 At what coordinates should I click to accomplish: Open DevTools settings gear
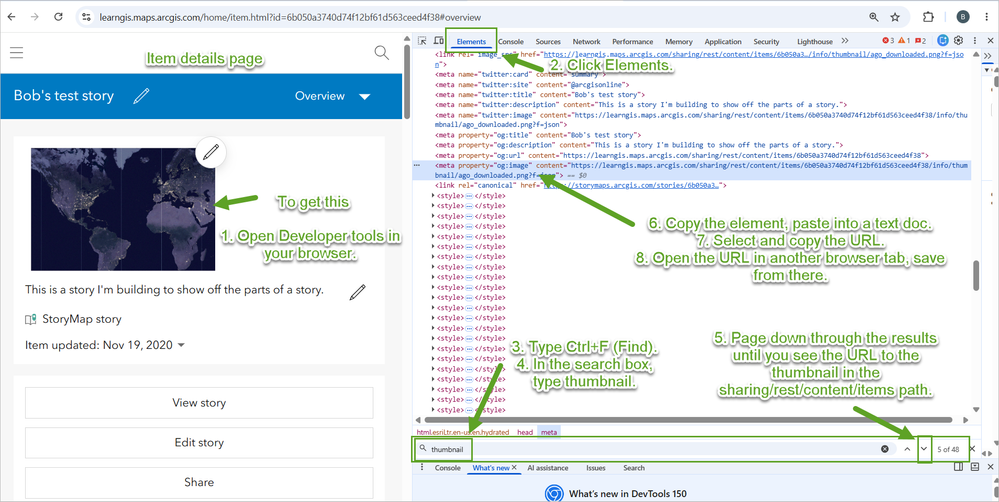pyautogui.click(x=958, y=41)
